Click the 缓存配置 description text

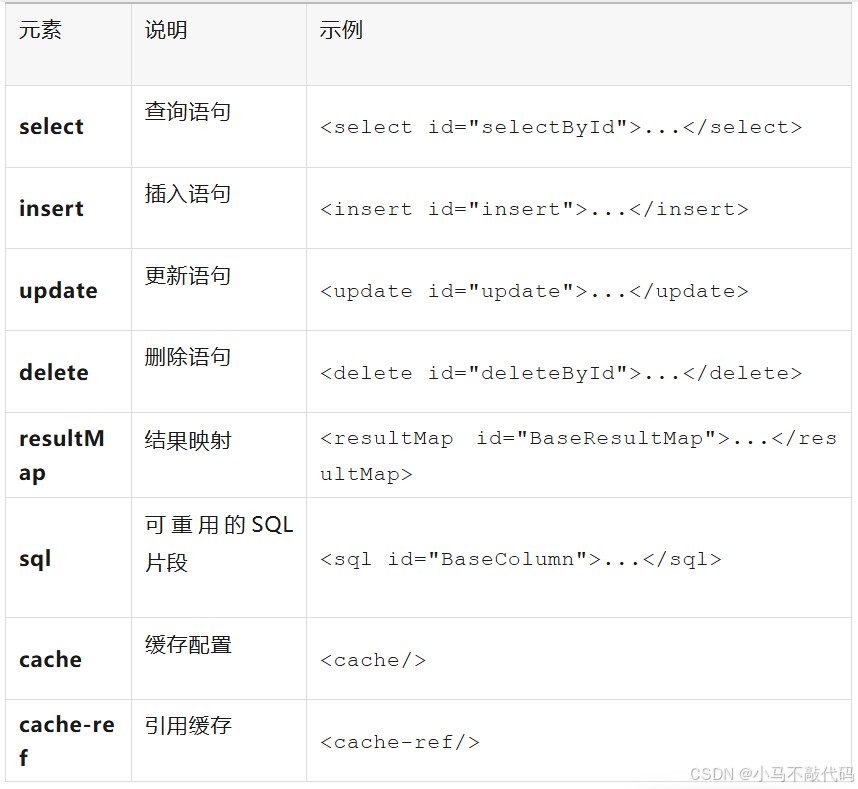(x=188, y=645)
